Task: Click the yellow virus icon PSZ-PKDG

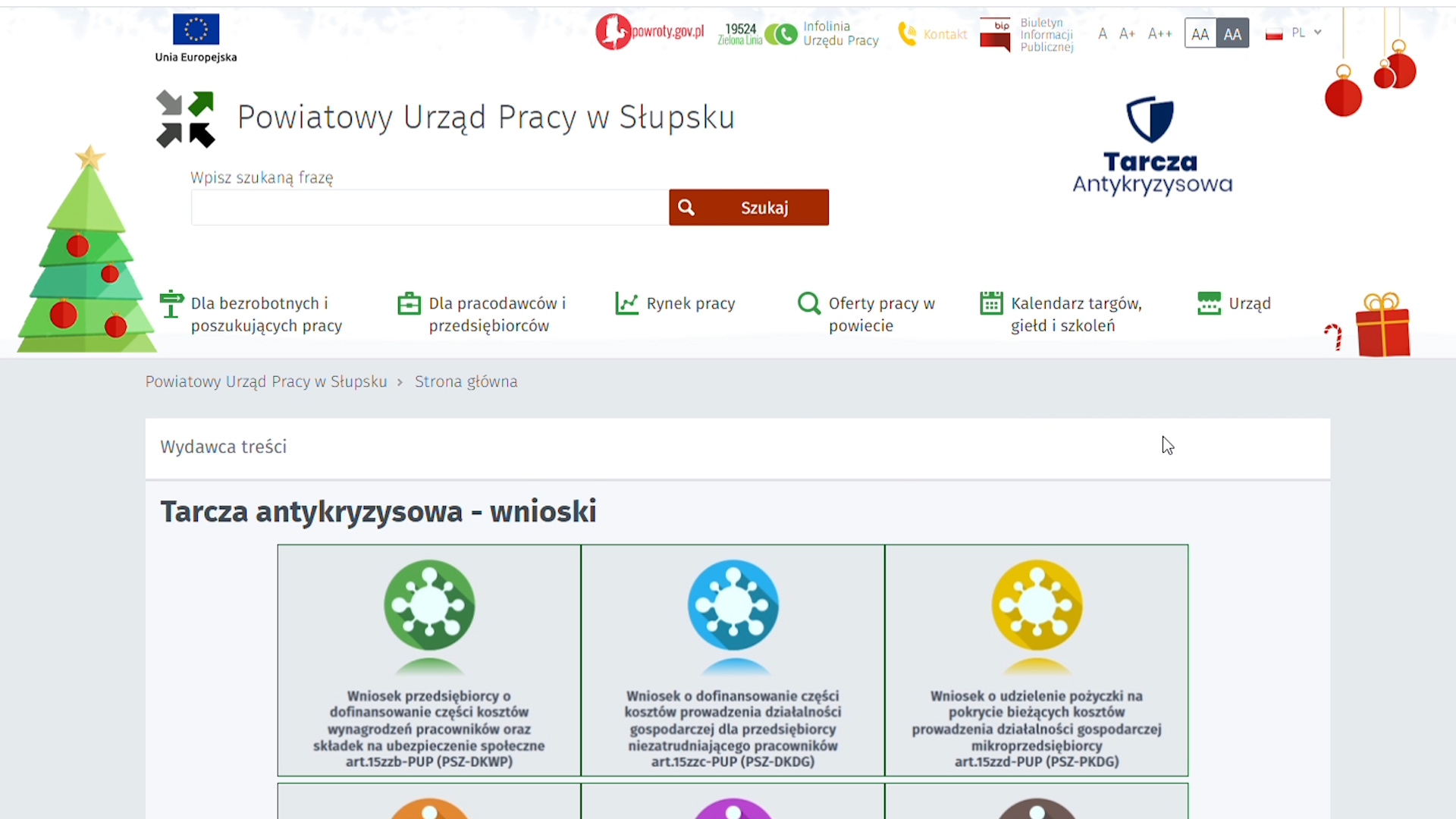Action: [1037, 605]
